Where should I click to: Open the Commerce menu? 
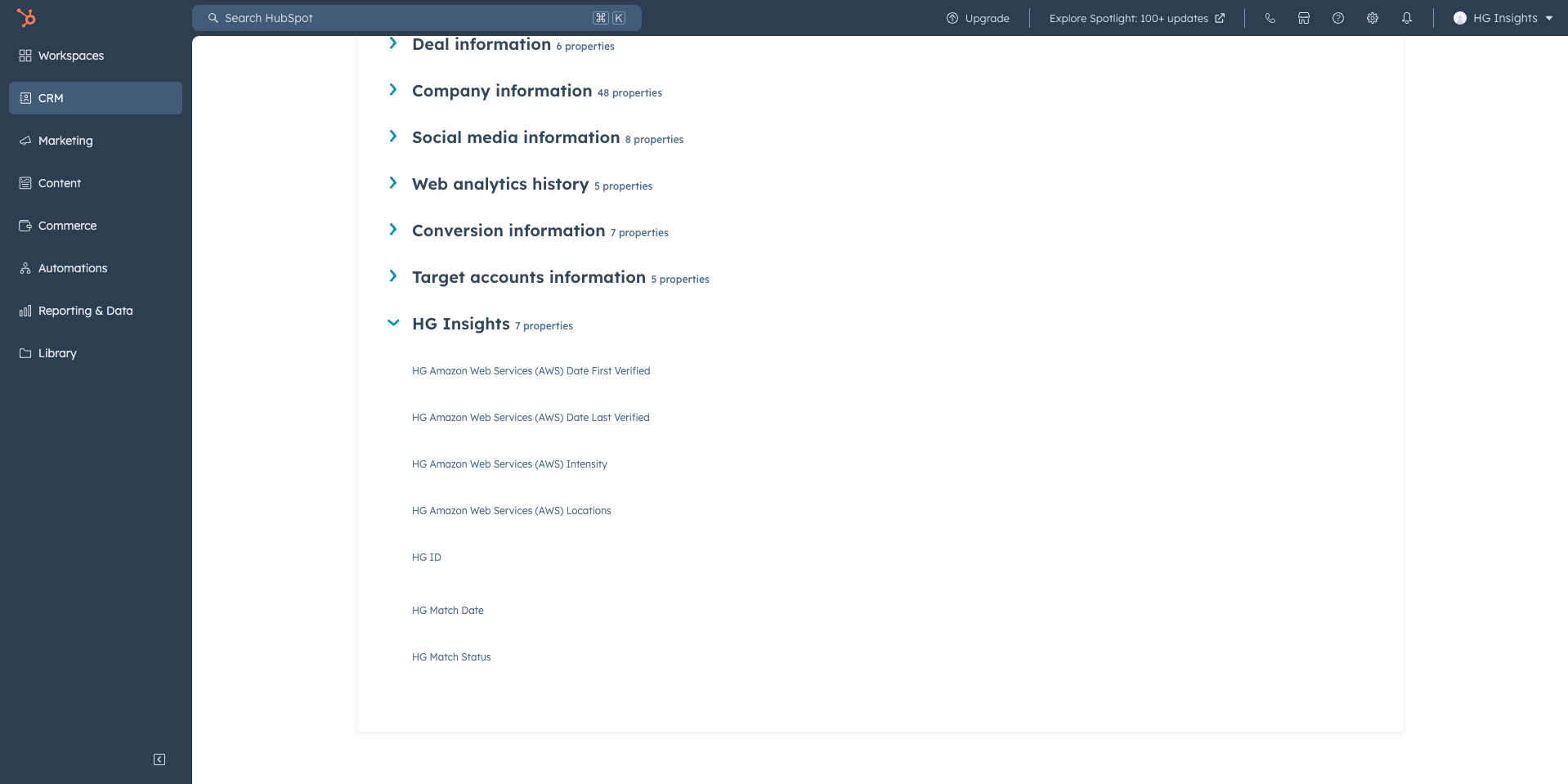click(96, 226)
